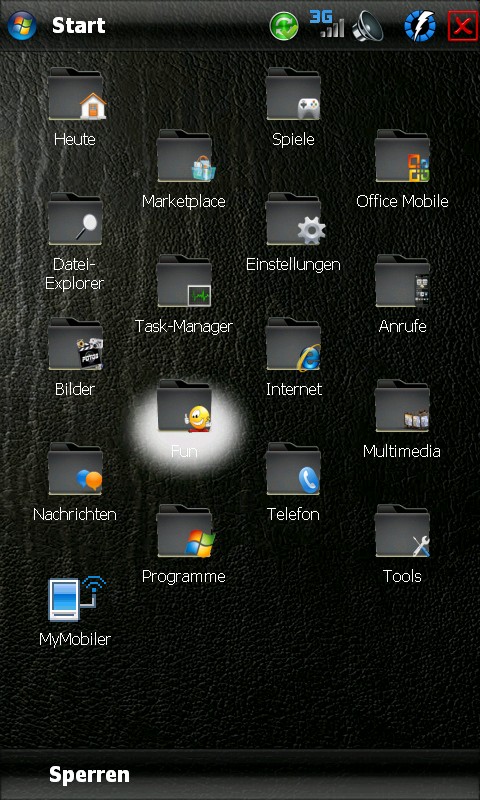480x800 pixels.
Task: Select the highlighted Fun folder
Action: point(185,407)
